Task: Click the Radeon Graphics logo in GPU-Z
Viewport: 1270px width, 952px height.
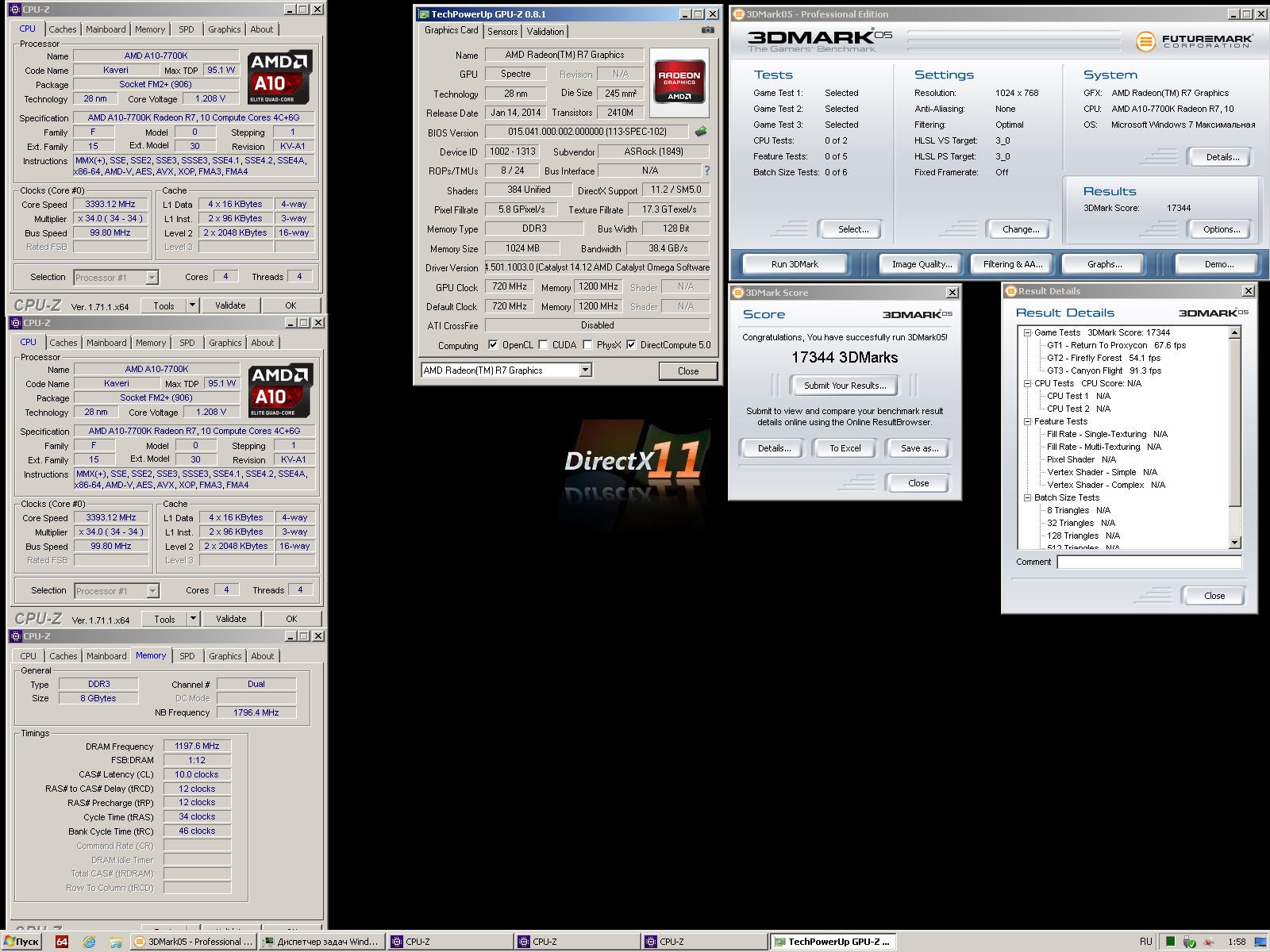Action: 679,83
